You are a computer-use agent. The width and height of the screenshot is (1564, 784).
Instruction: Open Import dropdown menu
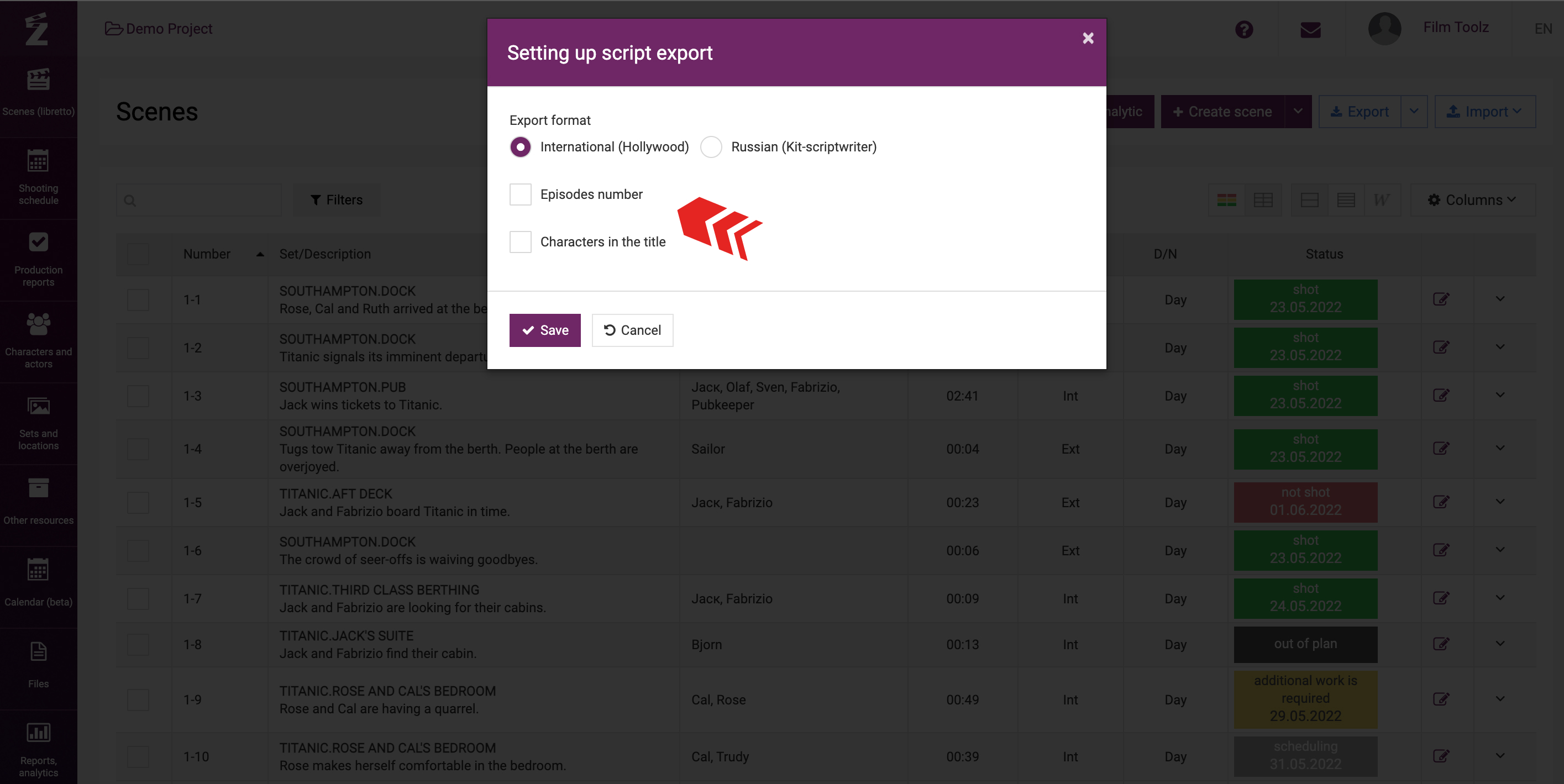point(1485,112)
